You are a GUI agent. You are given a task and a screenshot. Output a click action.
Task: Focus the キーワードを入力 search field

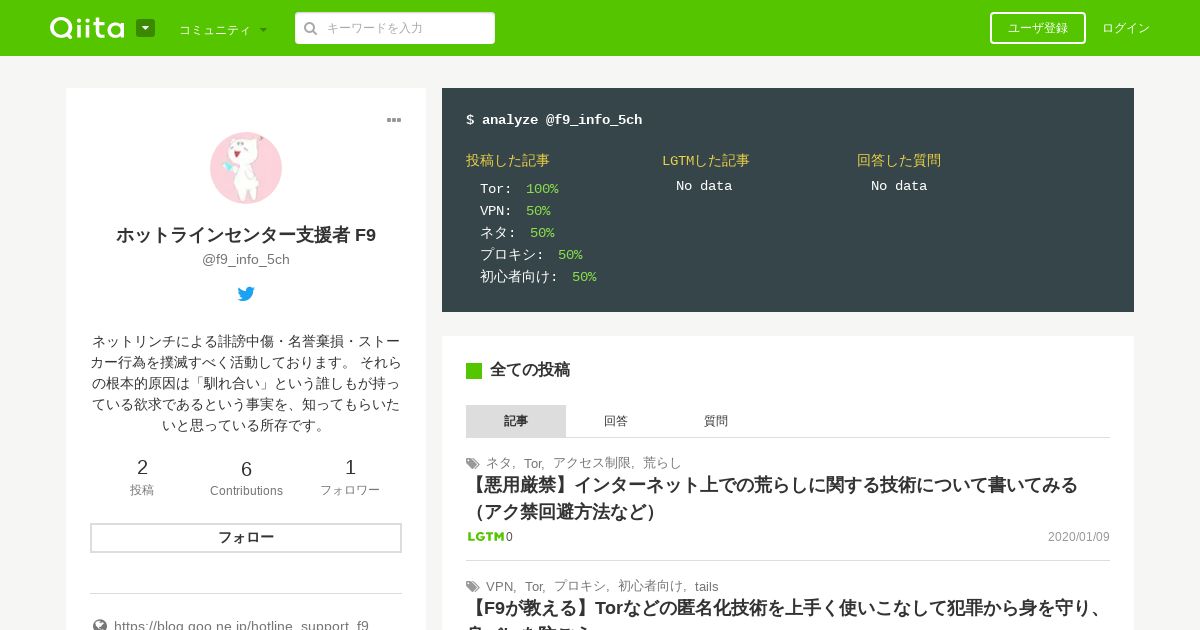click(x=395, y=28)
